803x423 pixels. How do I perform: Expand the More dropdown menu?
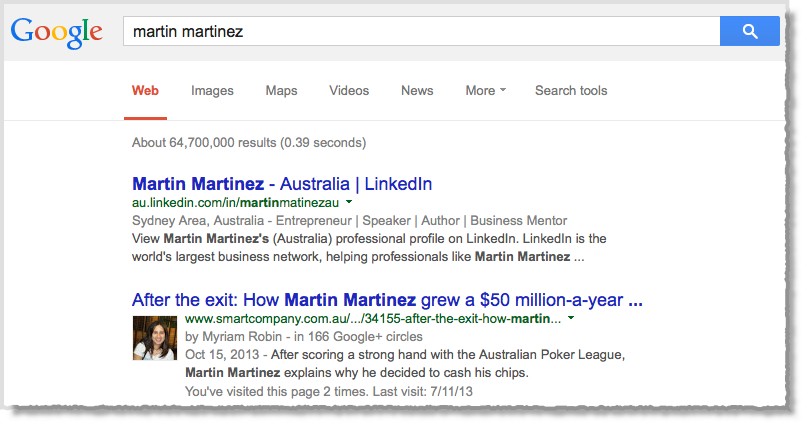[x=485, y=91]
